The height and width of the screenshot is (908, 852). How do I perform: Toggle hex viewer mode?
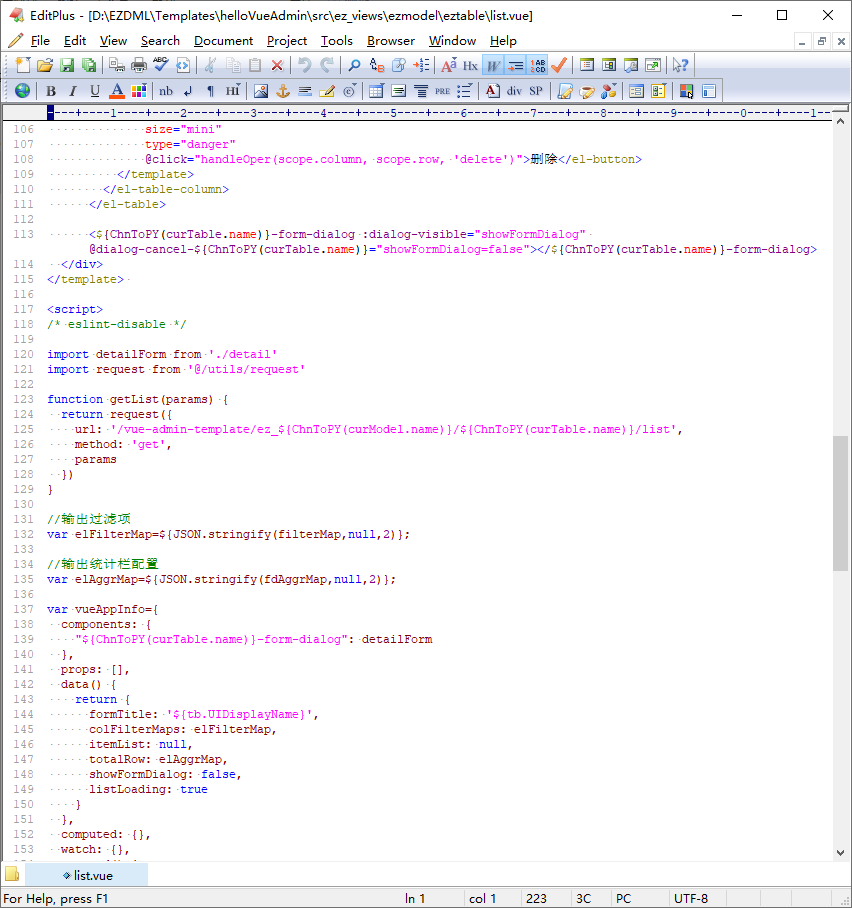pyautogui.click(x=470, y=64)
